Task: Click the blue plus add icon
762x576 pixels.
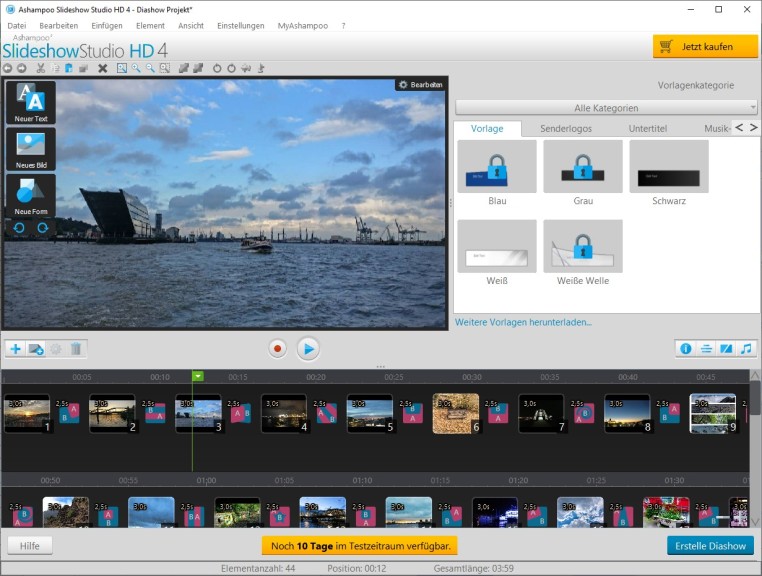Action: 15,348
